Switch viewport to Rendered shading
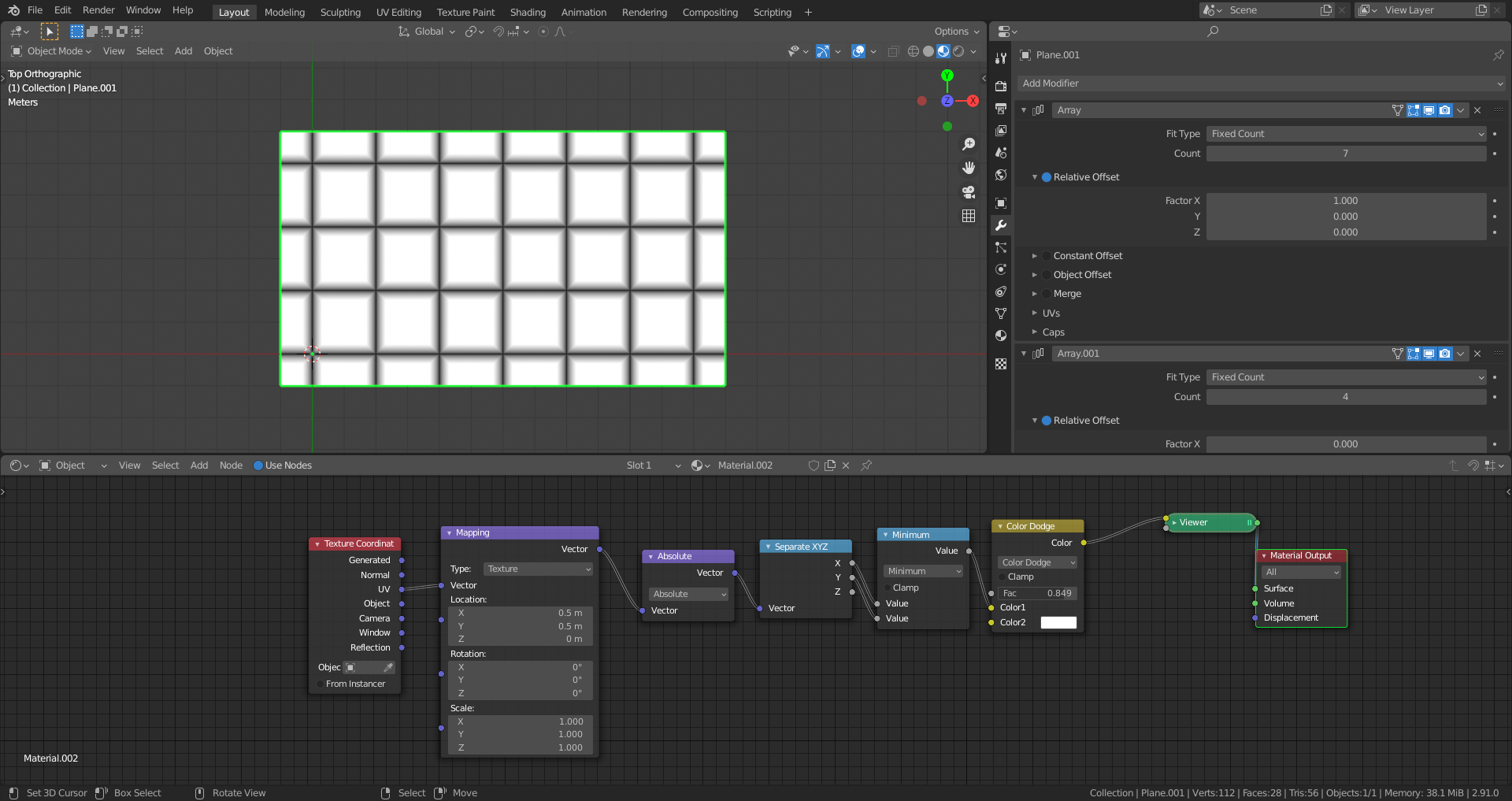1512x801 pixels. click(x=958, y=51)
